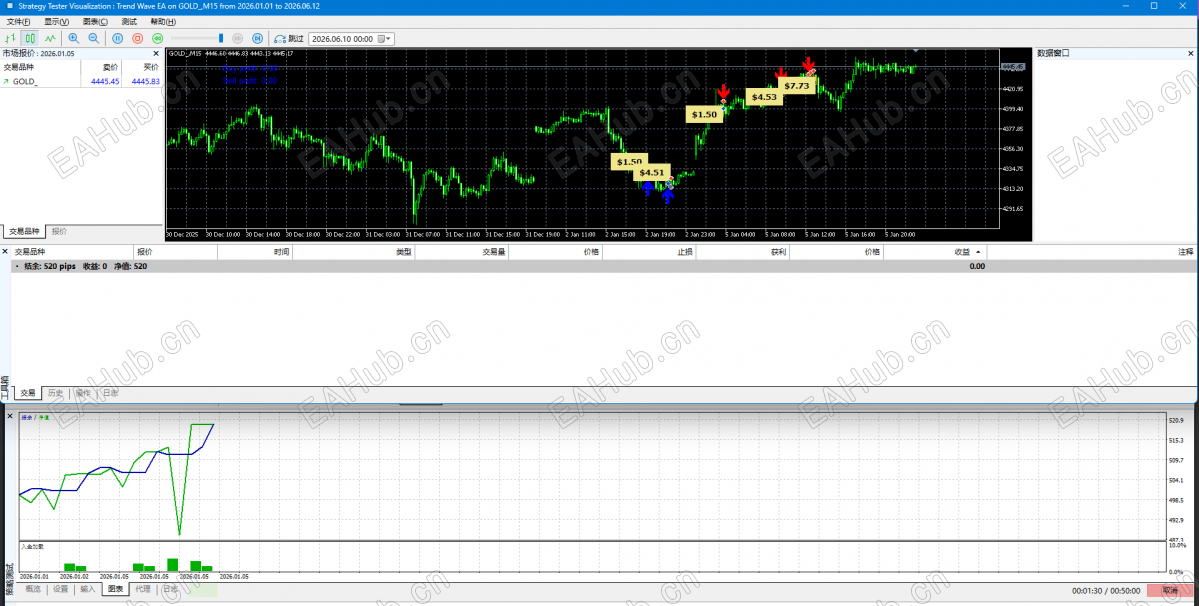Sort trades by 止损 column header
The height and width of the screenshot is (606, 1199).
tap(648, 251)
